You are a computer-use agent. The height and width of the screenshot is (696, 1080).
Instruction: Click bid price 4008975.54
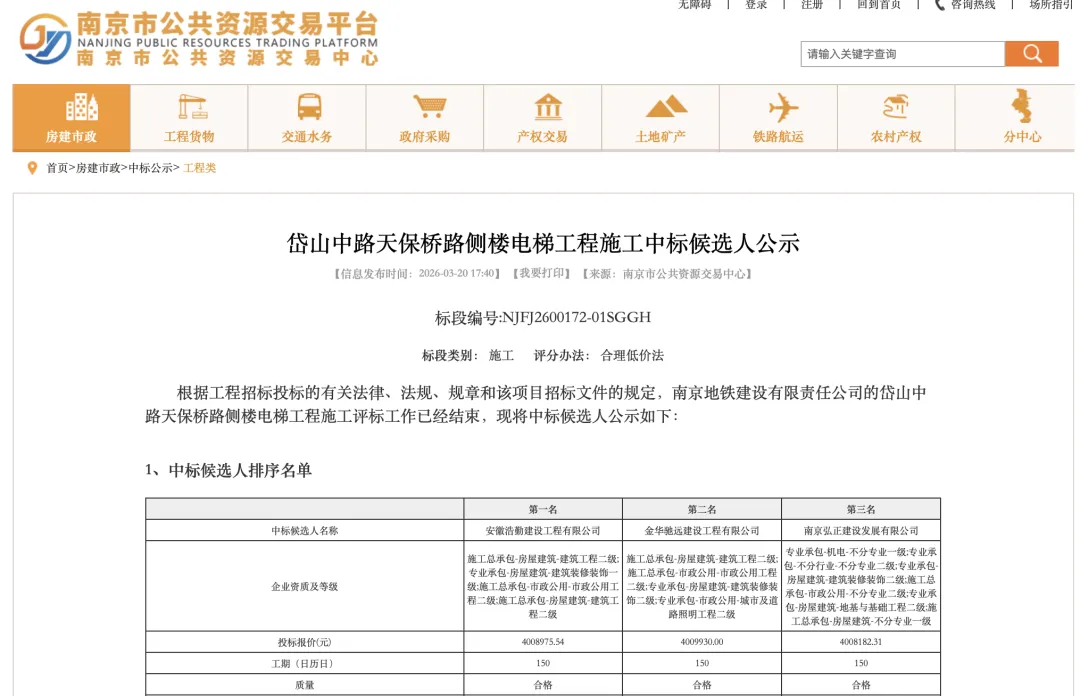coord(543,642)
